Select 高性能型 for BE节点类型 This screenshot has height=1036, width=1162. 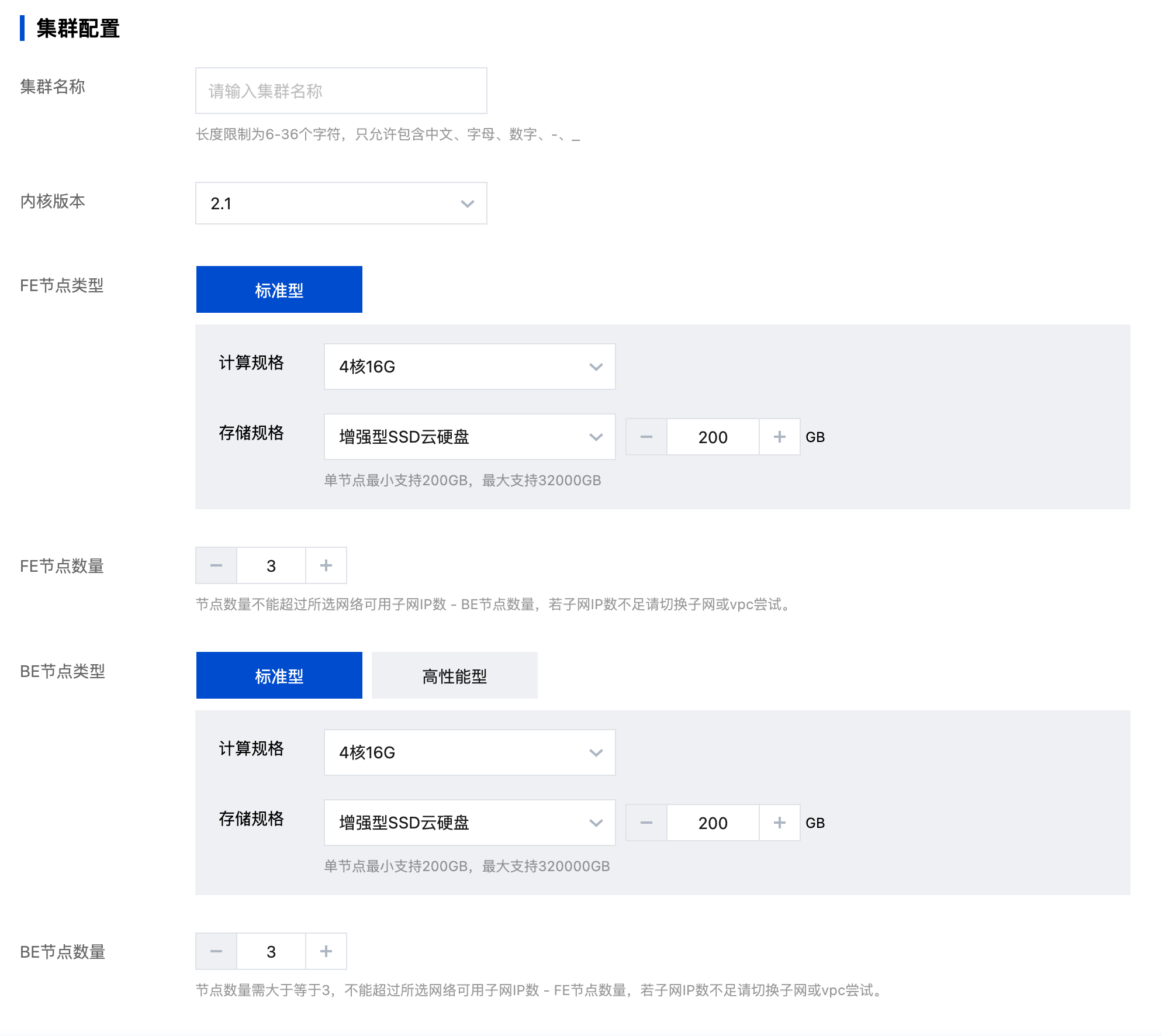click(x=454, y=675)
